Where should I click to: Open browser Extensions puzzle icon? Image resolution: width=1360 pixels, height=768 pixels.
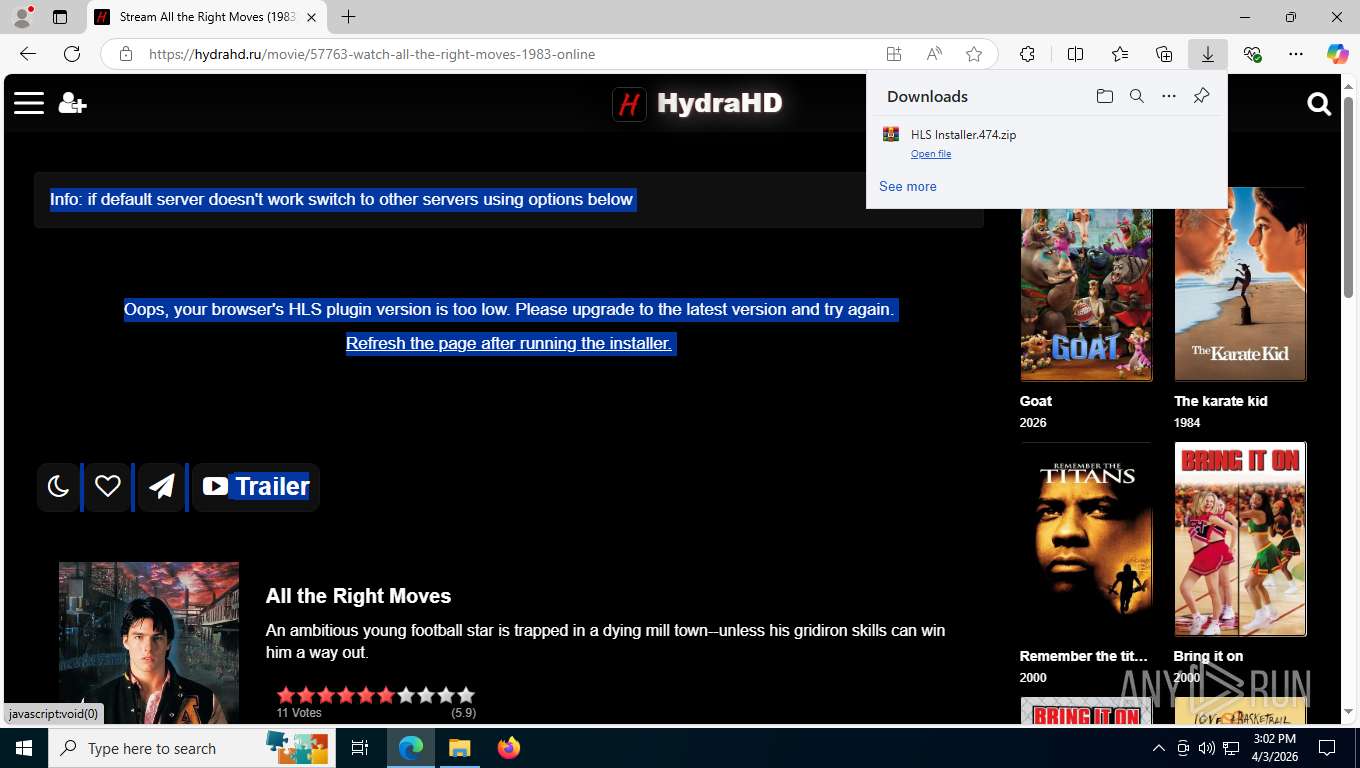(x=1027, y=54)
